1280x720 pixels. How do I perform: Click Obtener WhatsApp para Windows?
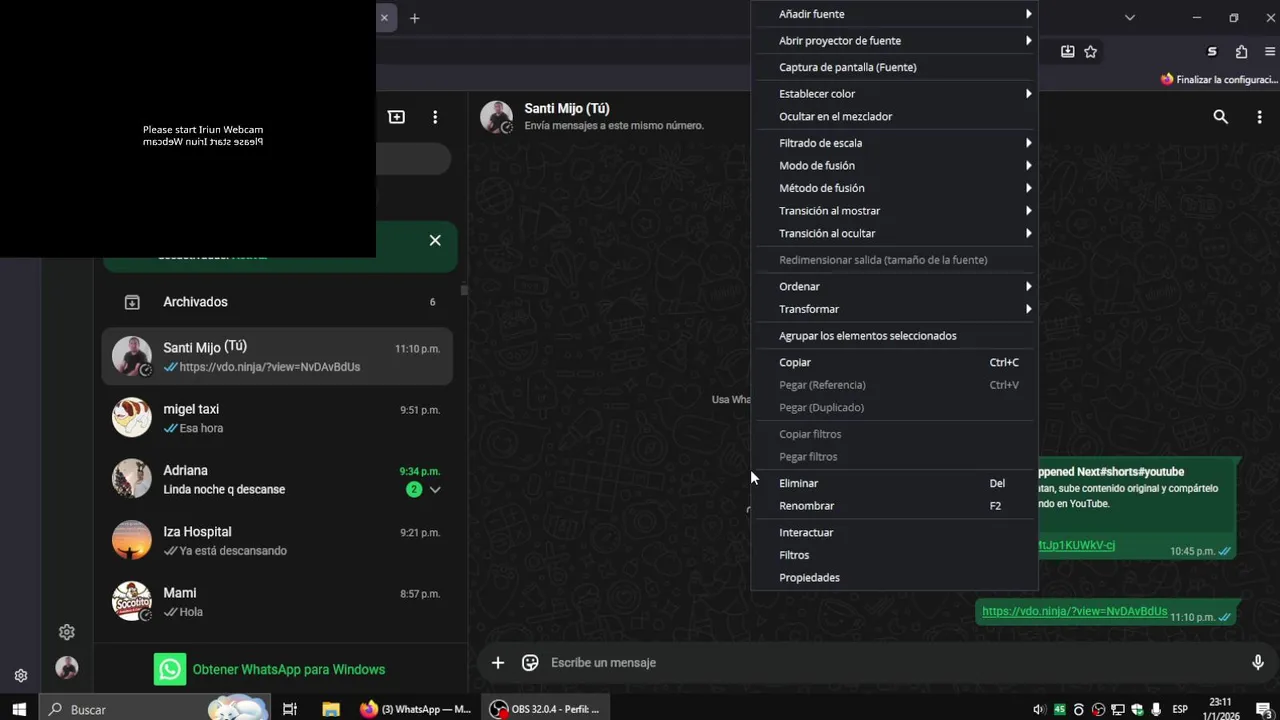coord(288,670)
